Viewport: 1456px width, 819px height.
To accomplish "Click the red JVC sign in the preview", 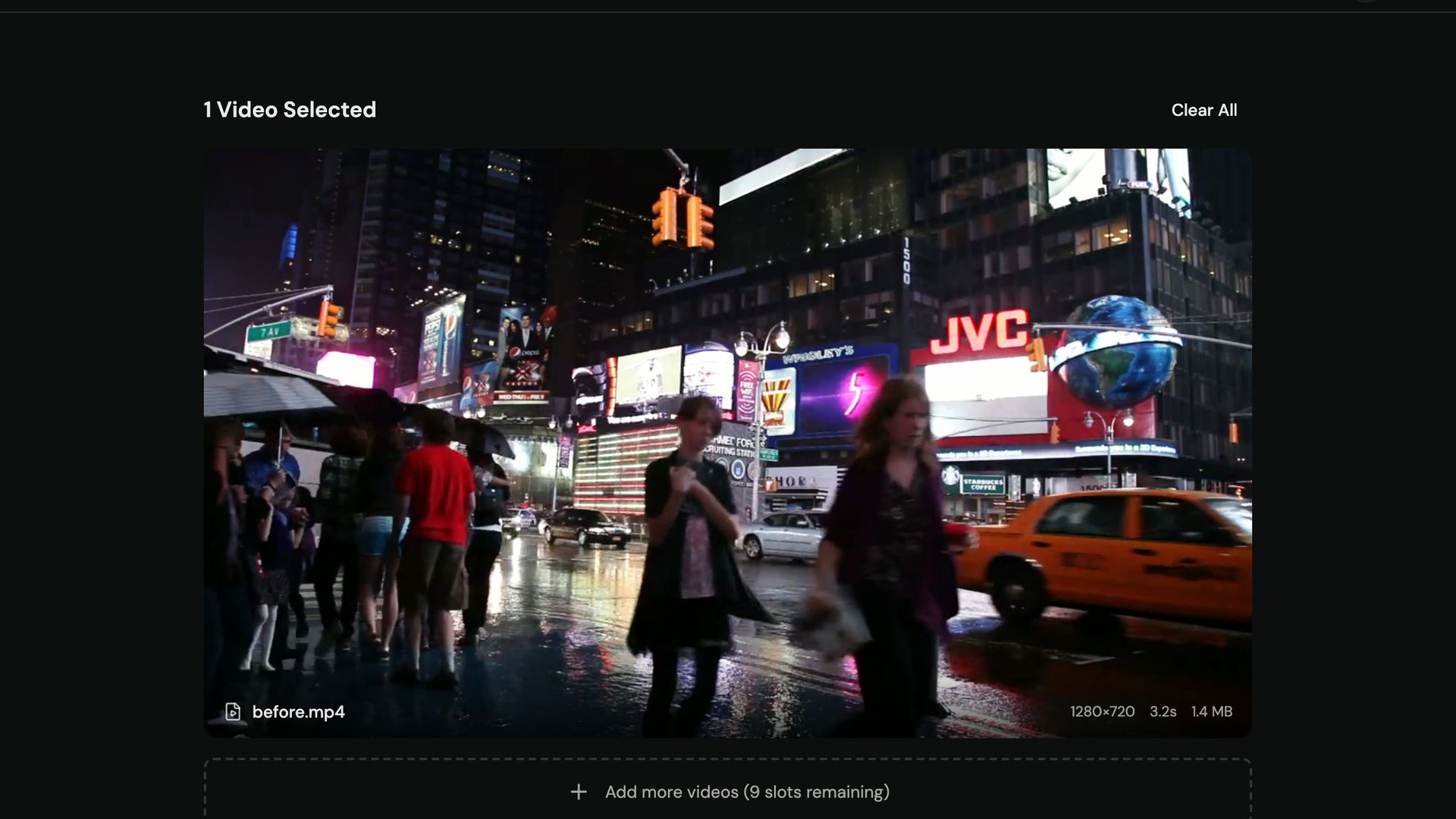I will point(978,331).
